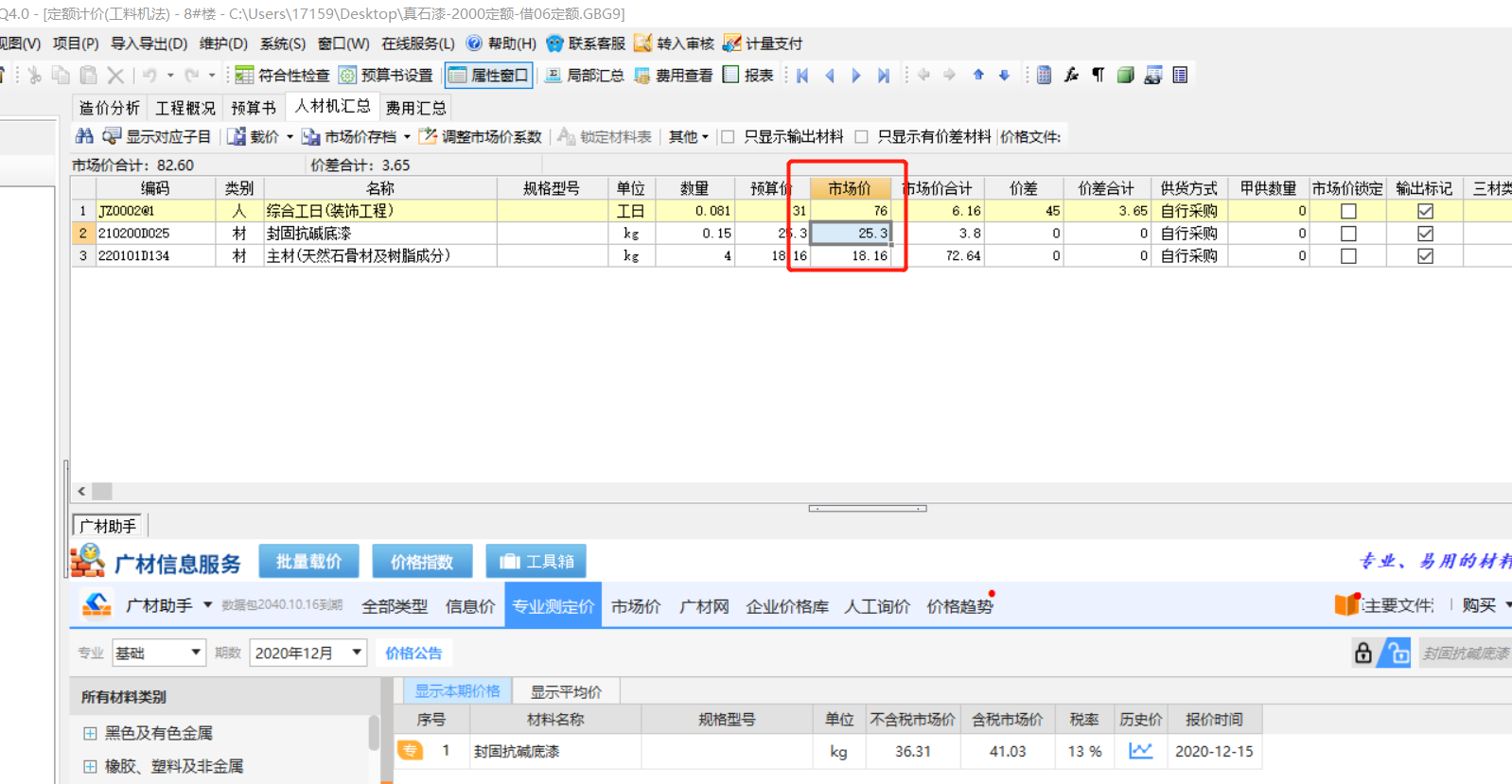Tick 只显示有价差材料 checkbox
Image resolution: width=1512 pixels, height=784 pixels.
[861, 136]
